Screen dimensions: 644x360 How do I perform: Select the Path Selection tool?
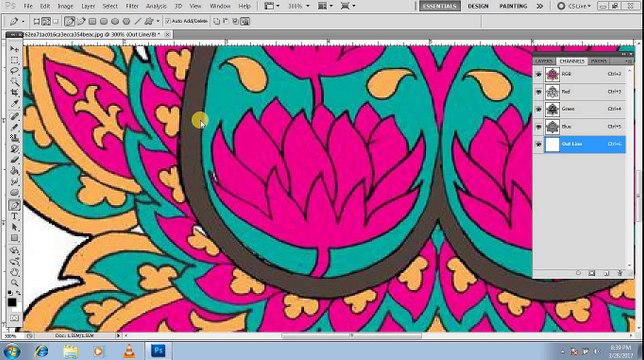click(14, 227)
